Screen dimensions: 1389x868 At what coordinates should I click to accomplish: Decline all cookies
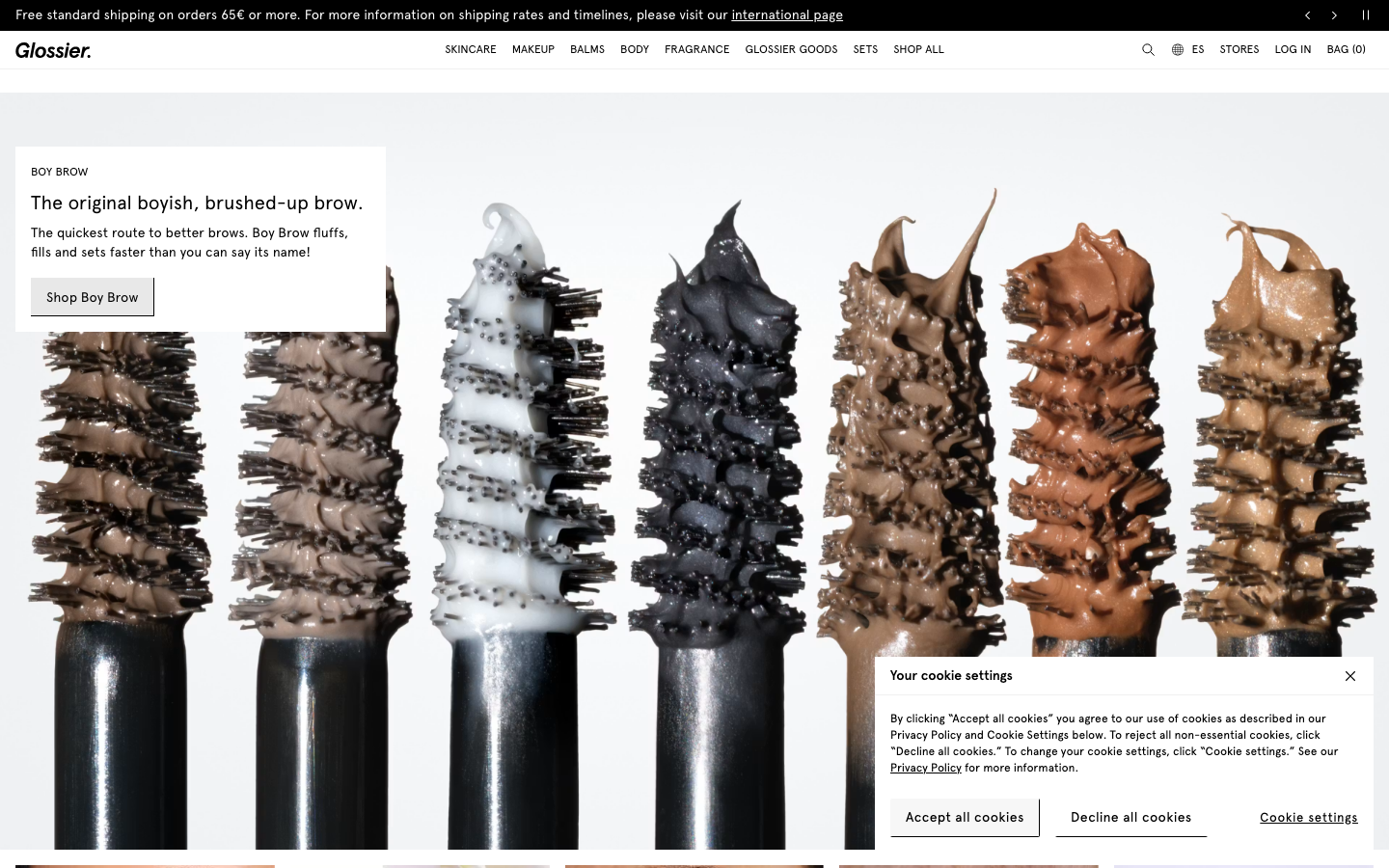(x=1131, y=818)
